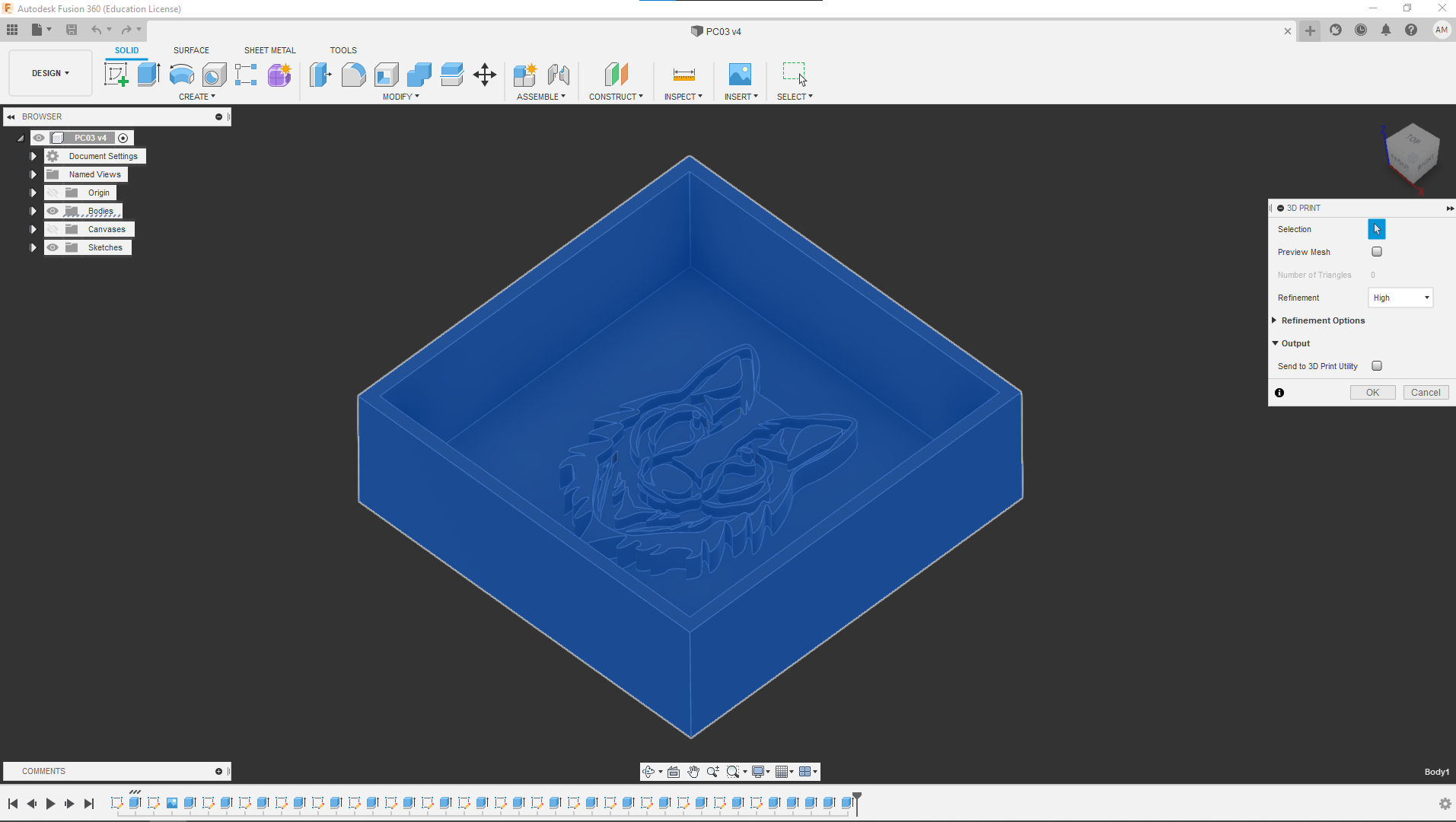This screenshot has height=822, width=1456.
Task: Open the AM user profile button
Action: [1442, 30]
